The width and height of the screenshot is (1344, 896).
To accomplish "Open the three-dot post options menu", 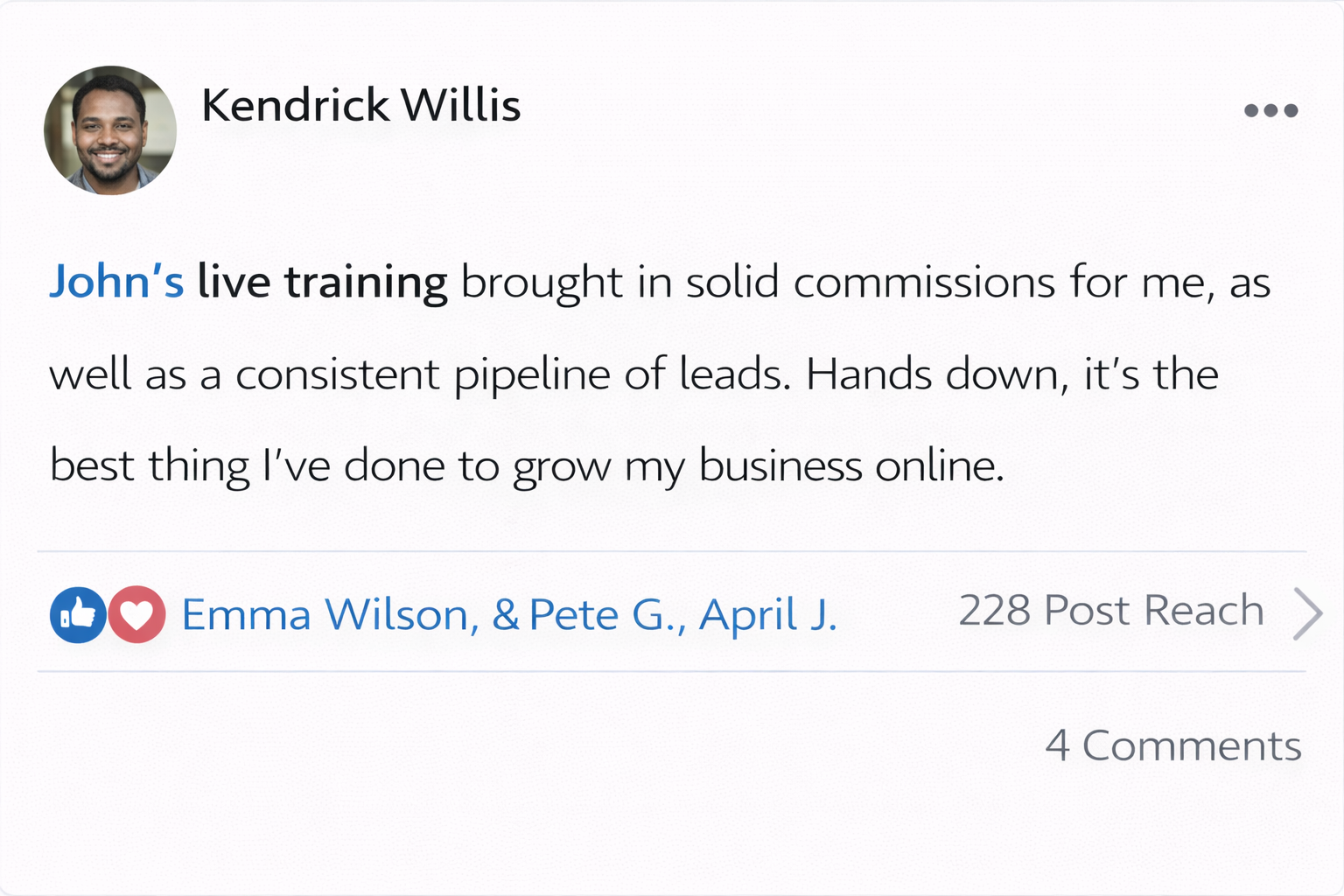I will [1270, 110].
